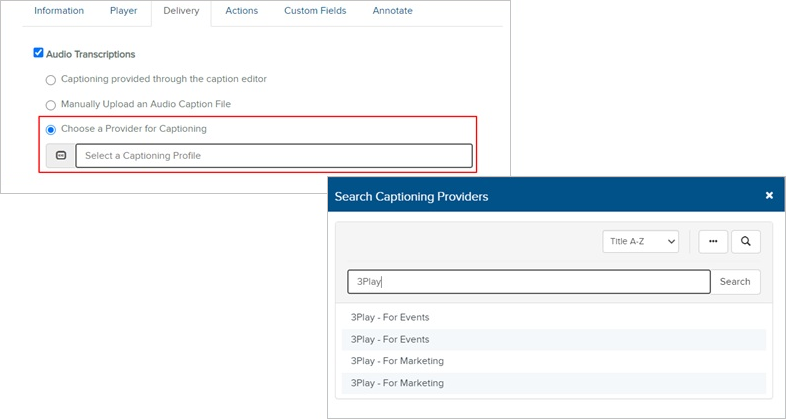Switch to the Information tab
The image size is (786, 419).
(x=59, y=11)
